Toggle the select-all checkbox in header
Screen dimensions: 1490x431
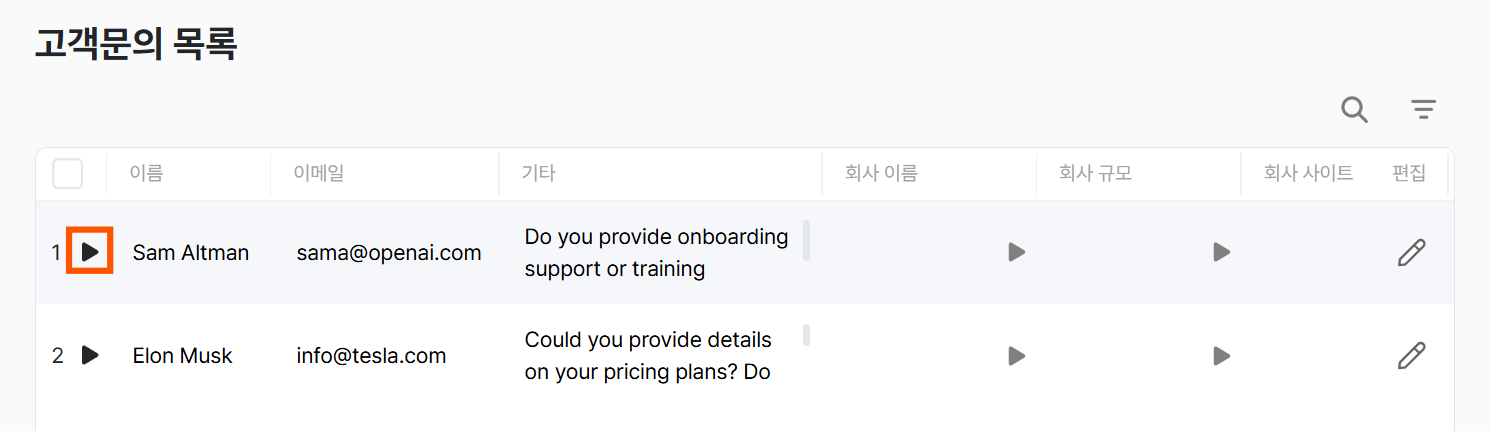click(x=68, y=174)
